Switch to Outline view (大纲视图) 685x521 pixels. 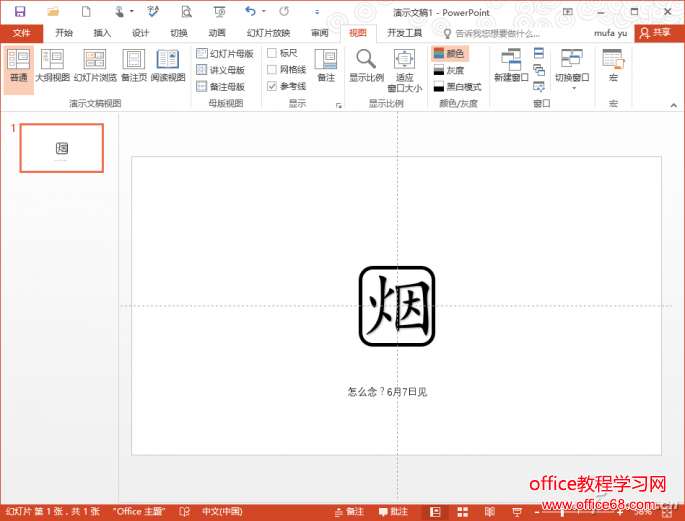(52, 66)
